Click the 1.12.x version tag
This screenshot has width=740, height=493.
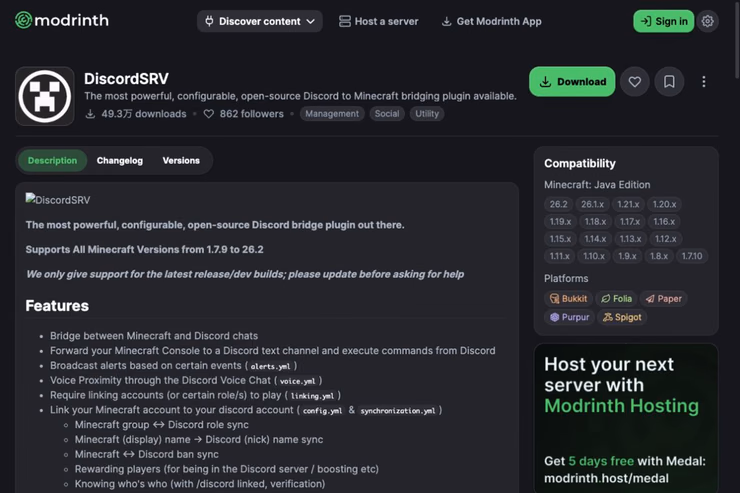click(665, 239)
